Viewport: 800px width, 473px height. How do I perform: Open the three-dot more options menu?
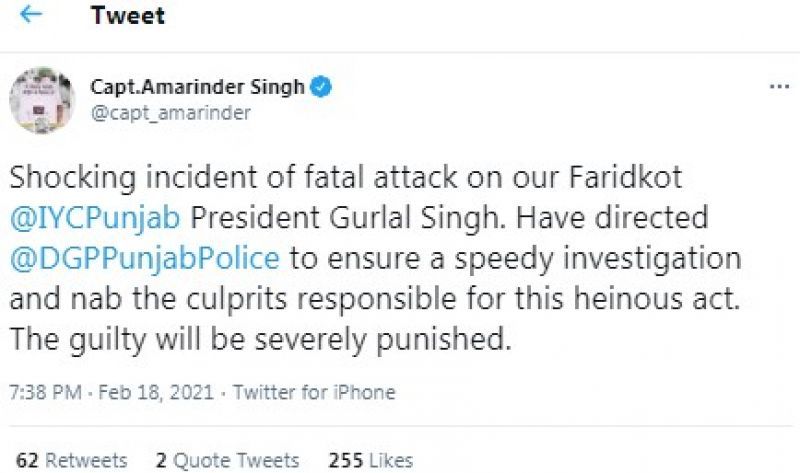click(778, 88)
